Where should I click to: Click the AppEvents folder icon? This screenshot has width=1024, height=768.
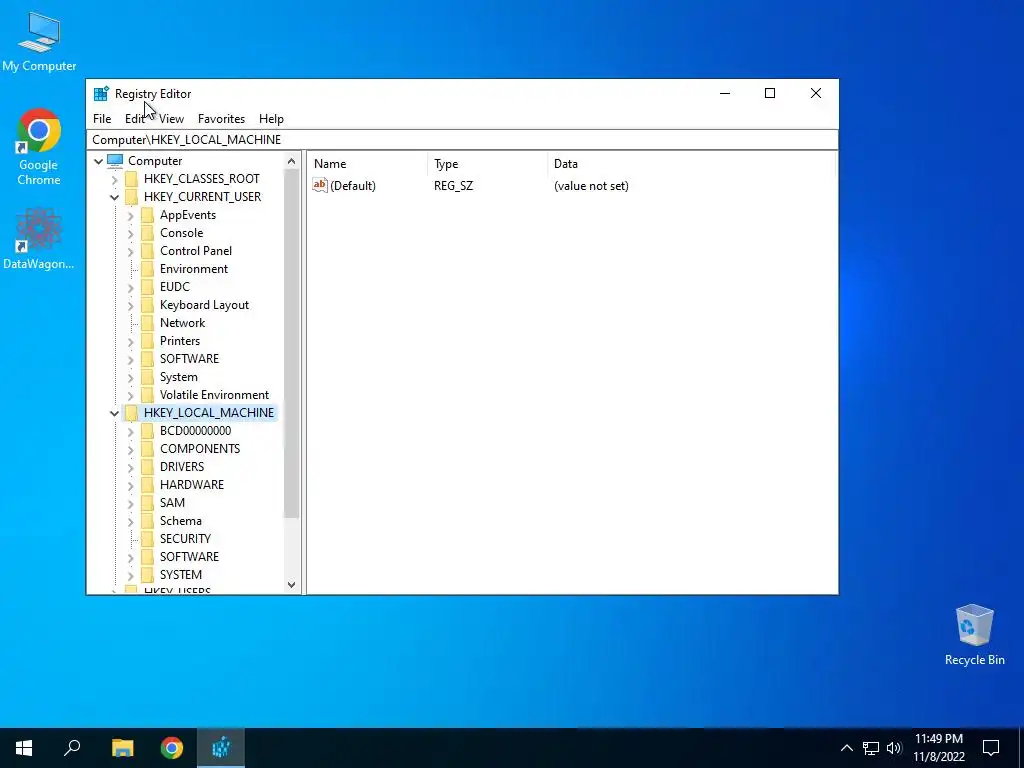148,215
